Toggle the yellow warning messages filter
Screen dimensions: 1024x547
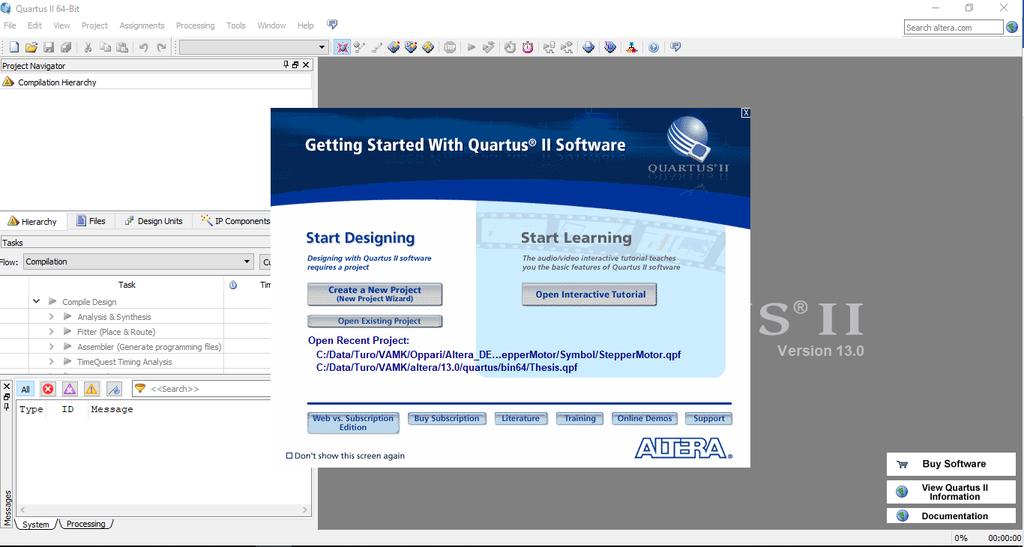(x=91, y=389)
